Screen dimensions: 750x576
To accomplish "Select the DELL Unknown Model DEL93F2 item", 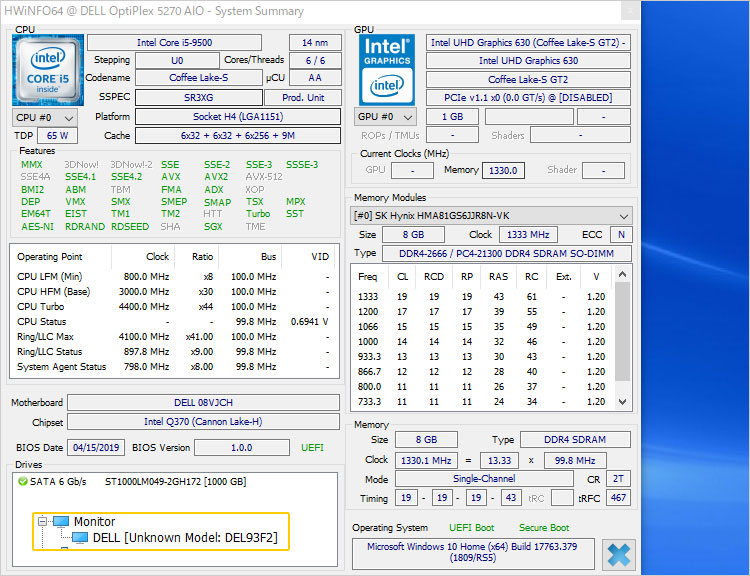I will [185, 538].
